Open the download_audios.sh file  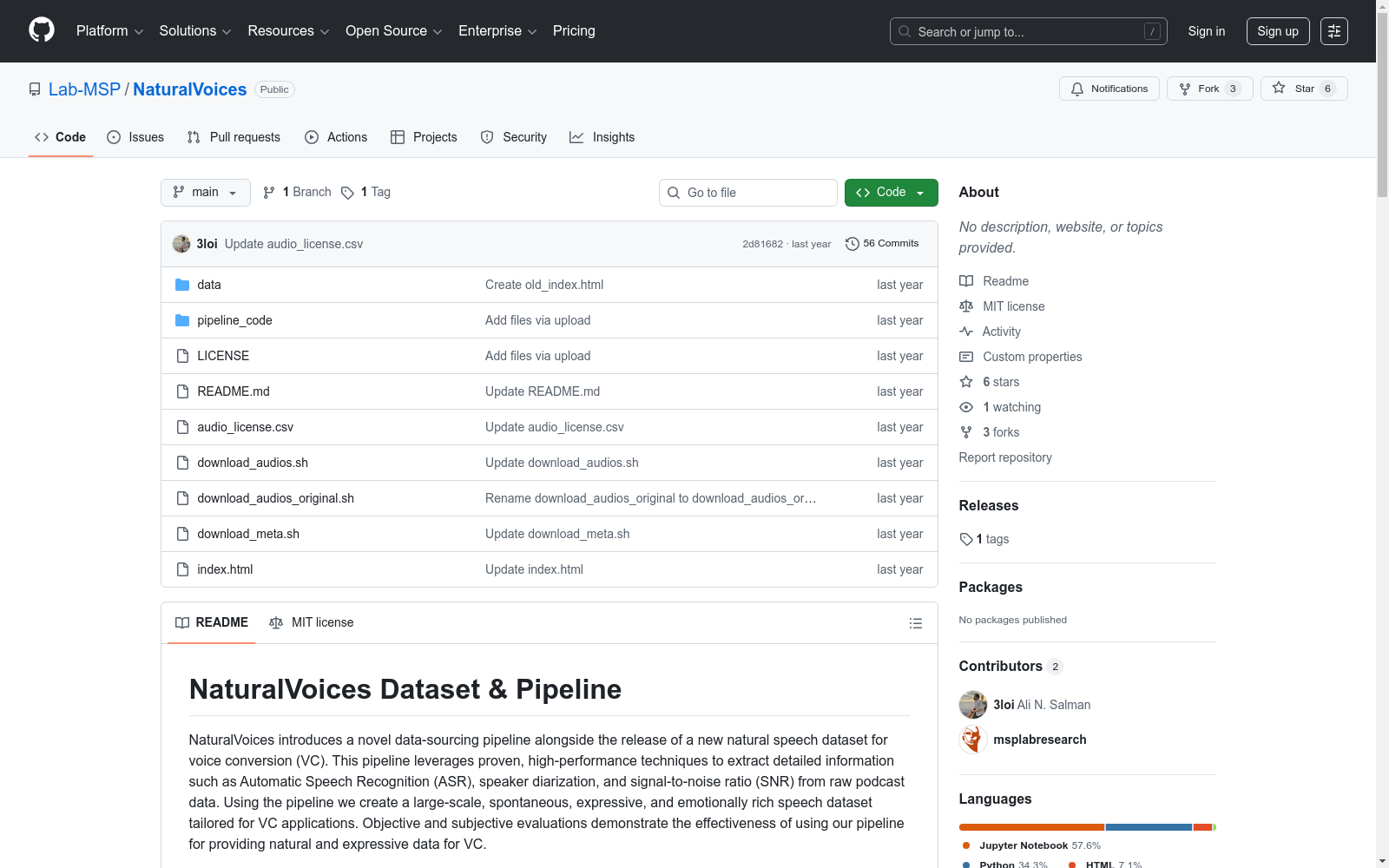tap(253, 463)
